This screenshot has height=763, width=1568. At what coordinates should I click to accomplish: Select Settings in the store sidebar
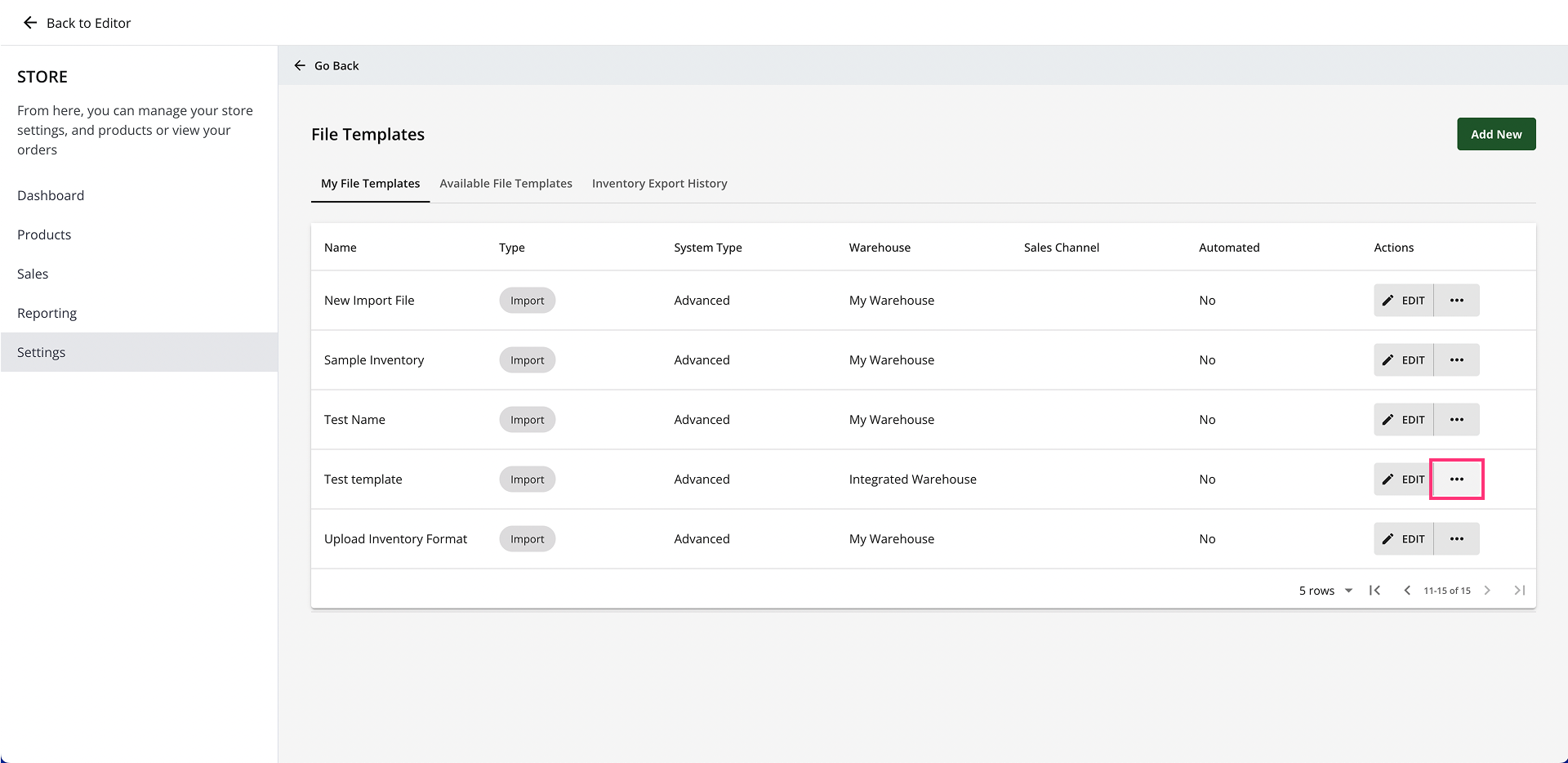coord(139,352)
